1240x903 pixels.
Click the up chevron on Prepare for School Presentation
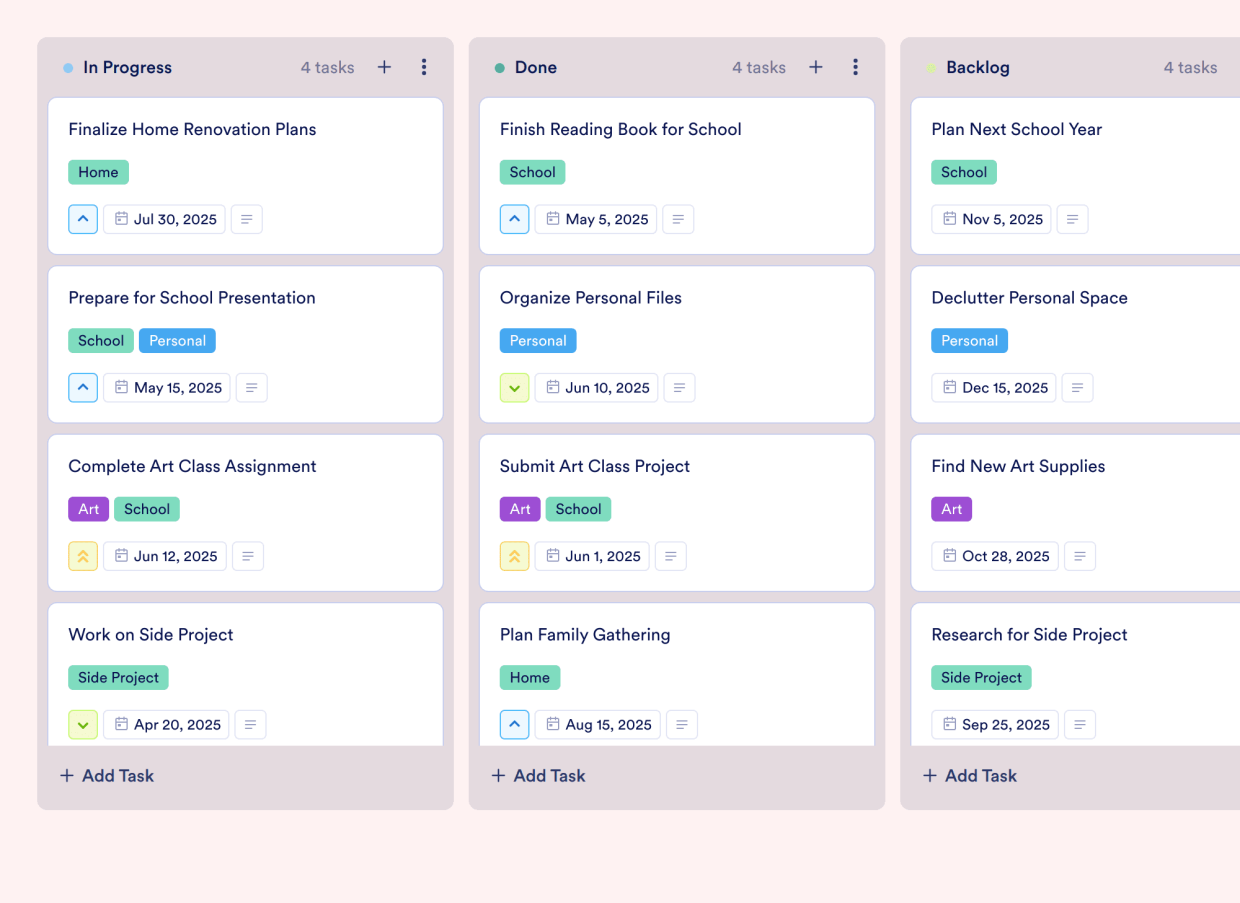point(83,387)
